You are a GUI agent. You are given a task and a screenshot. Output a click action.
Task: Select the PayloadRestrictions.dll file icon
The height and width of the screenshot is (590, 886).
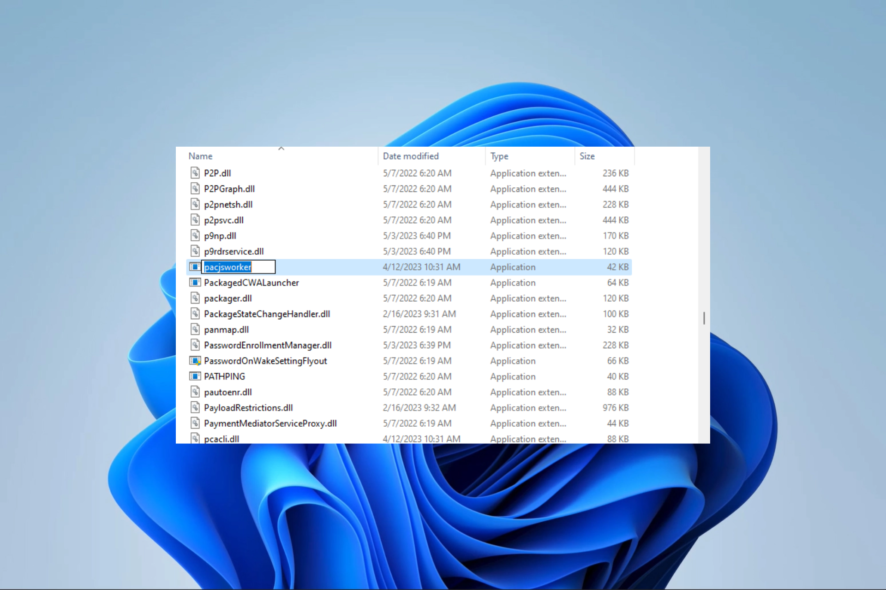point(195,407)
